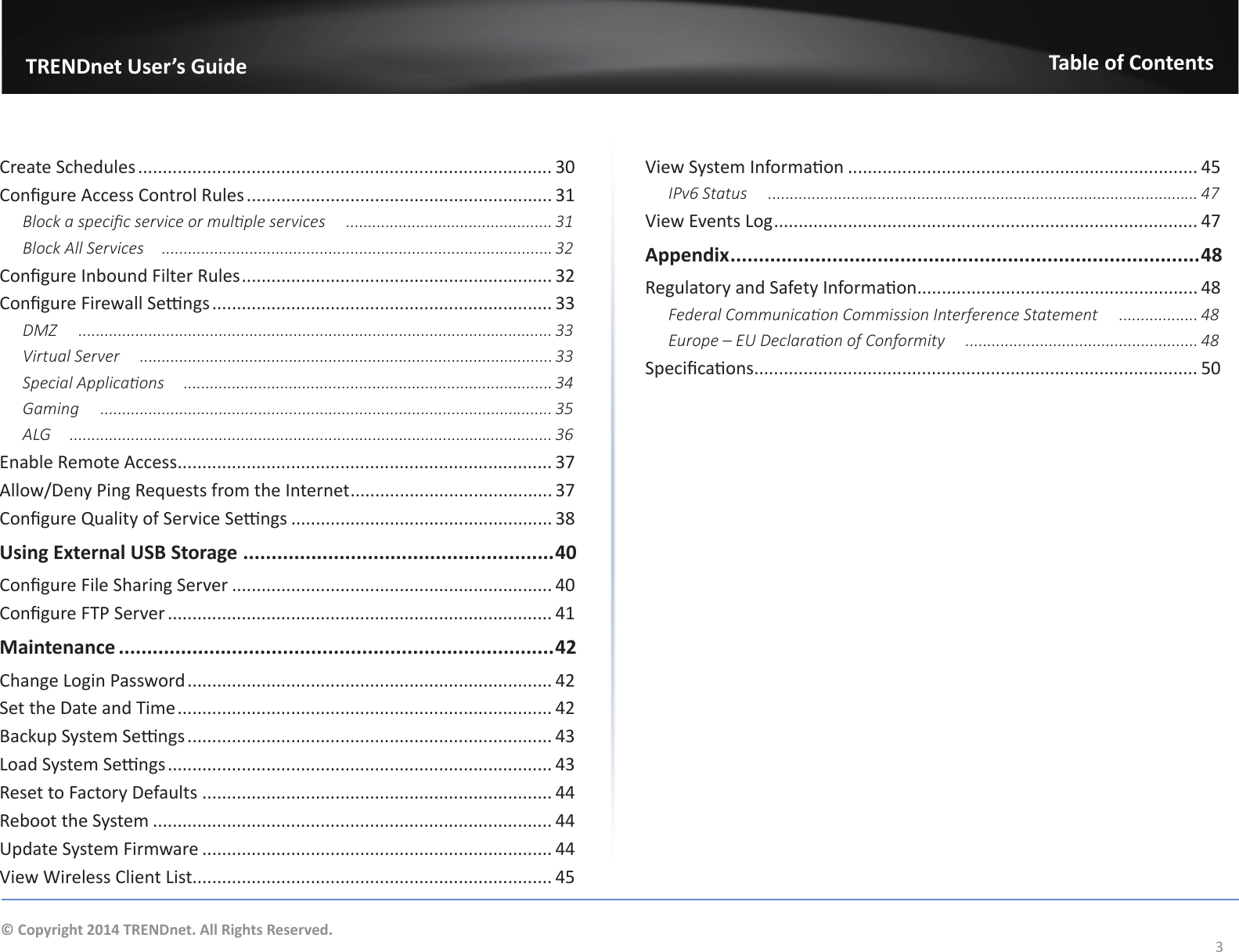Open Configure Firewall Settings entry

(287, 303)
